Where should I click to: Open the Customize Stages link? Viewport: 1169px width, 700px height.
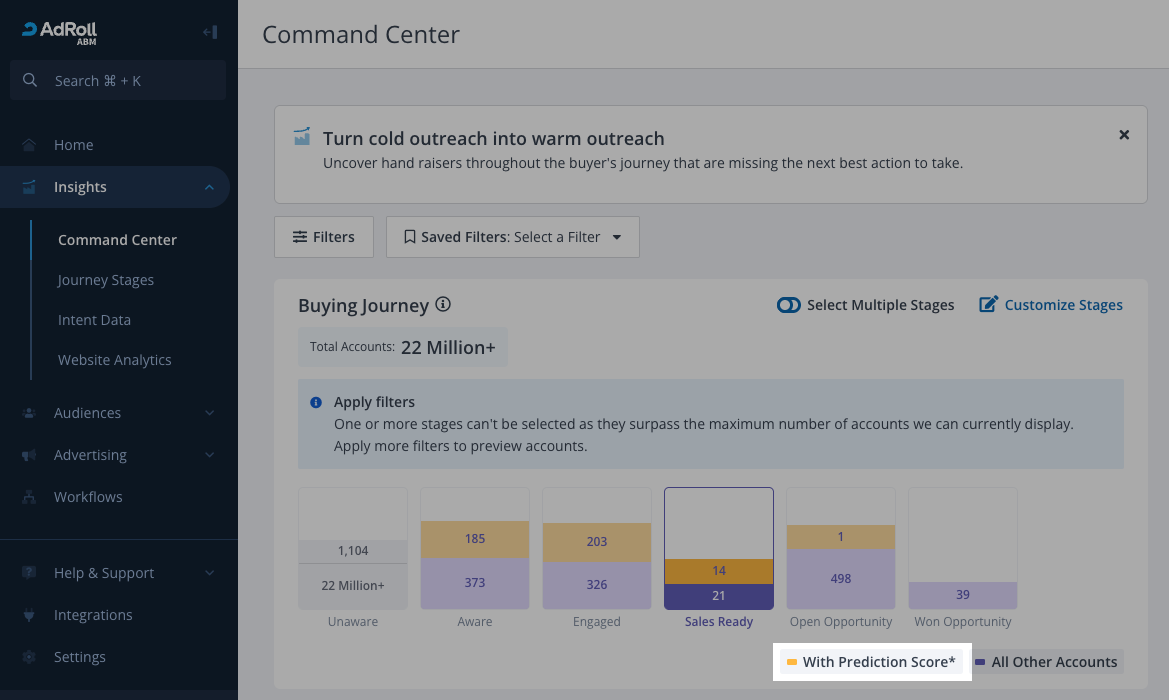tap(1050, 305)
